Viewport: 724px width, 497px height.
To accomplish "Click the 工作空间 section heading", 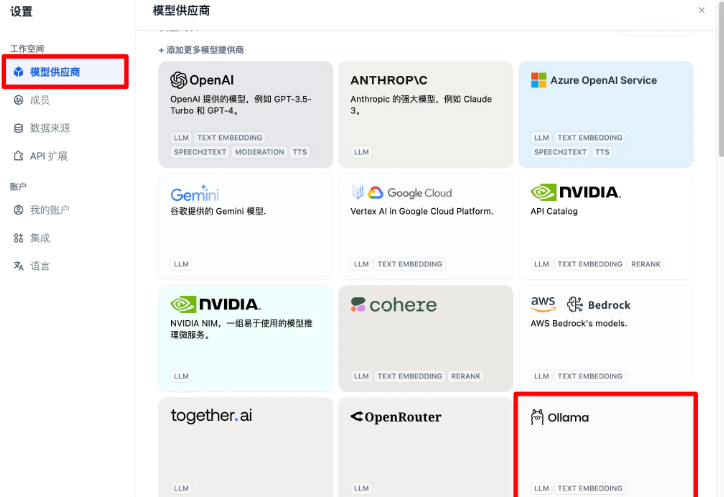I will (x=27, y=48).
